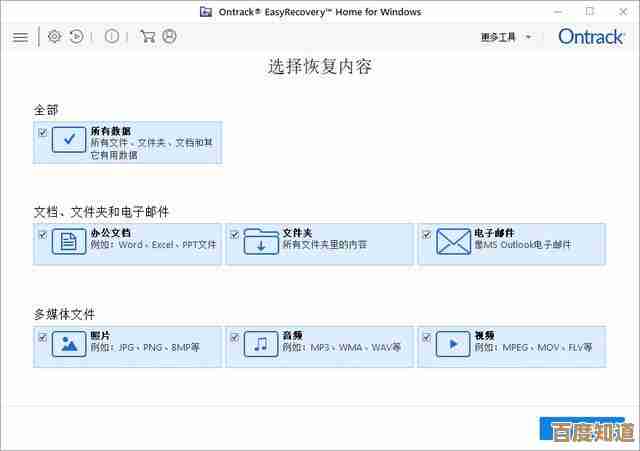This screenshot has height=451, width=640.
Task: Toggle the 照片 checkbox
Action: pyautogui.click(x=43, y=337)
